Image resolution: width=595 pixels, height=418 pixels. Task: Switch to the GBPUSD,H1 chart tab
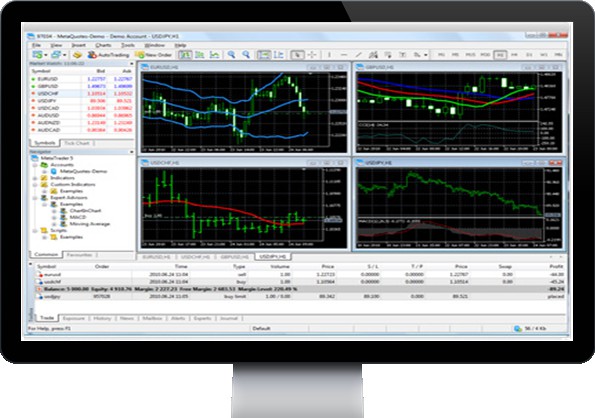pyautogui.click(x=235, y=257)
